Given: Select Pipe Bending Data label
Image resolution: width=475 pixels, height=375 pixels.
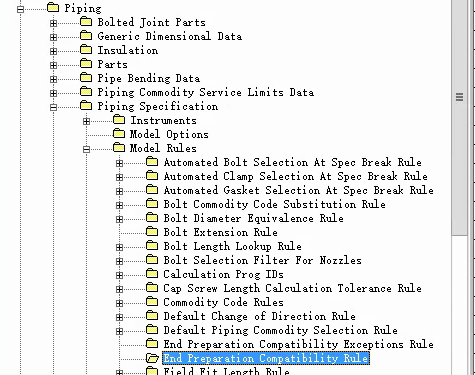Looking at the screenshot, I should coord(149,78).
